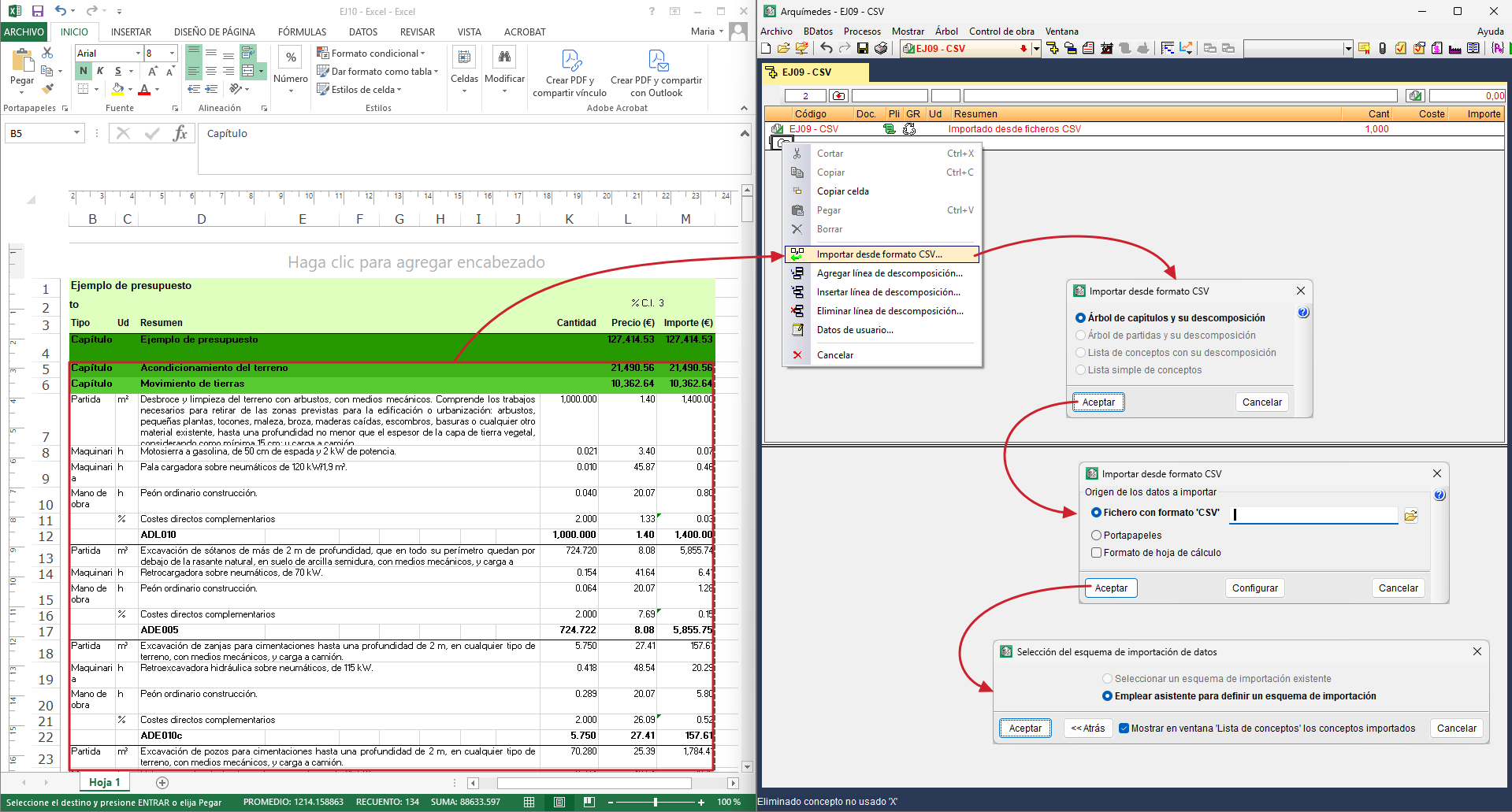Click the Format Painter brush in Excel

tap(47, 89)
